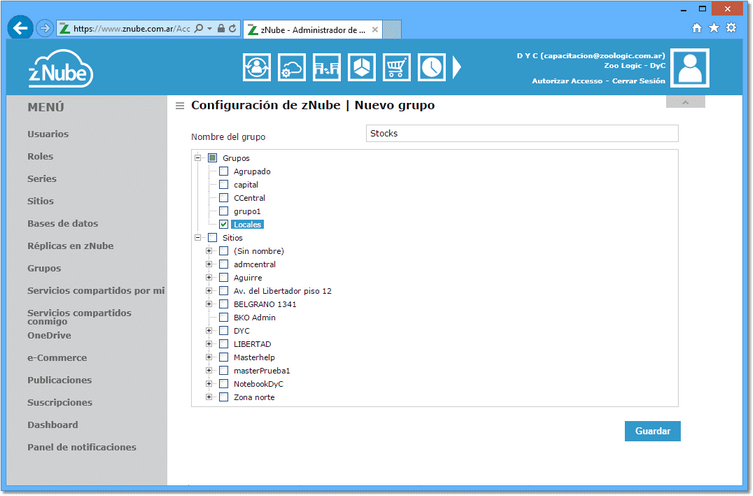Click the lock security icon in address bar

221,28
